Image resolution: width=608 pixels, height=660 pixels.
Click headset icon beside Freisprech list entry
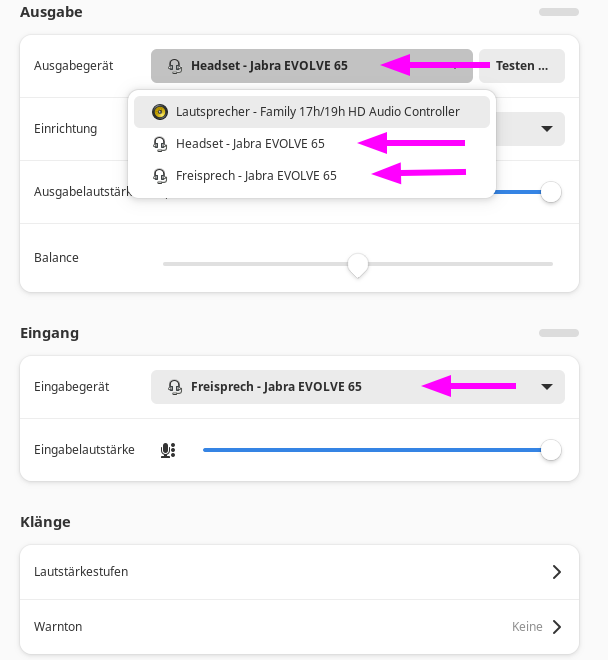tap(160, 176)
